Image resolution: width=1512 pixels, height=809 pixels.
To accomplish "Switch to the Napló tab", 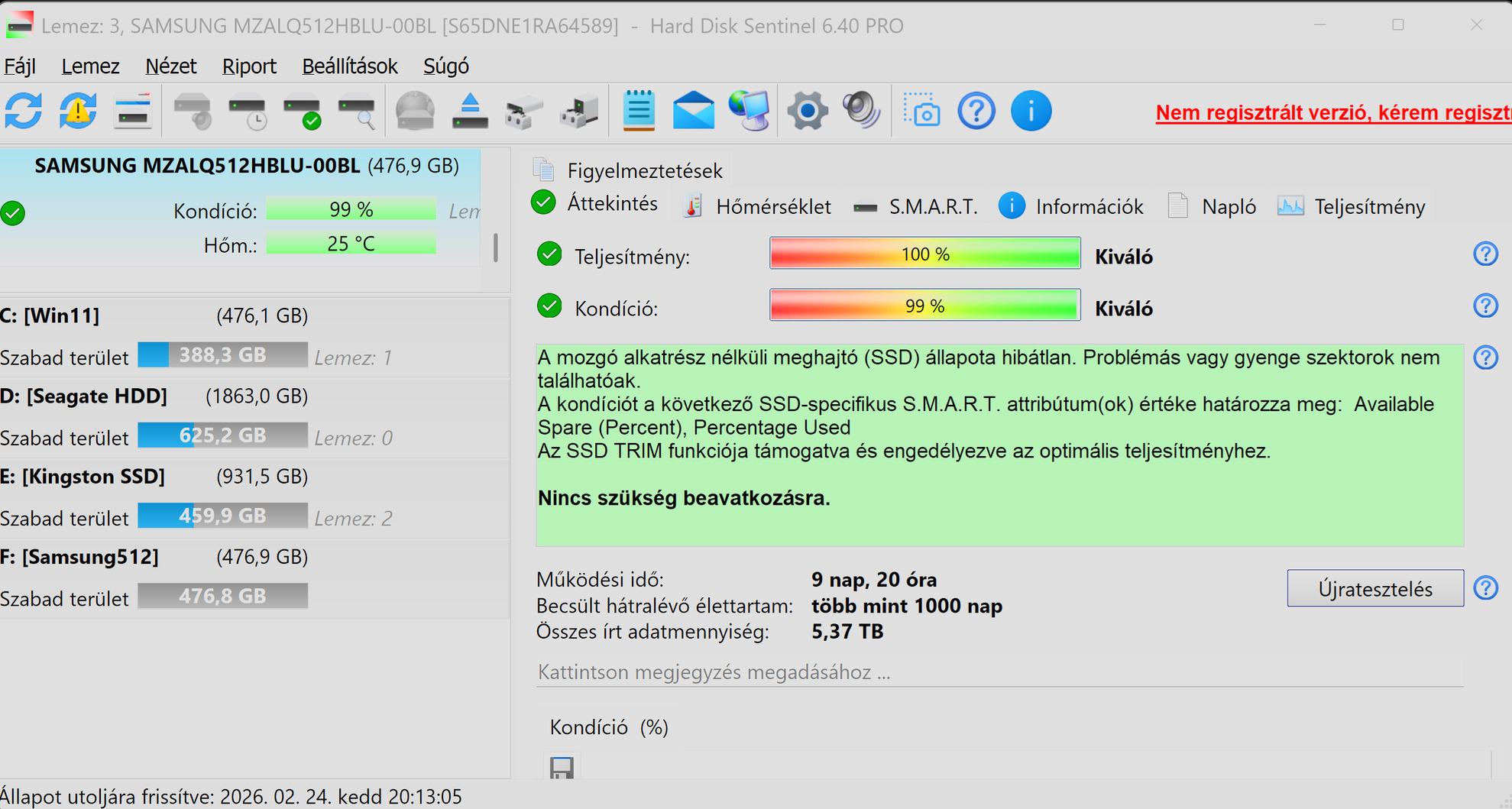I will coord(1213,206).
